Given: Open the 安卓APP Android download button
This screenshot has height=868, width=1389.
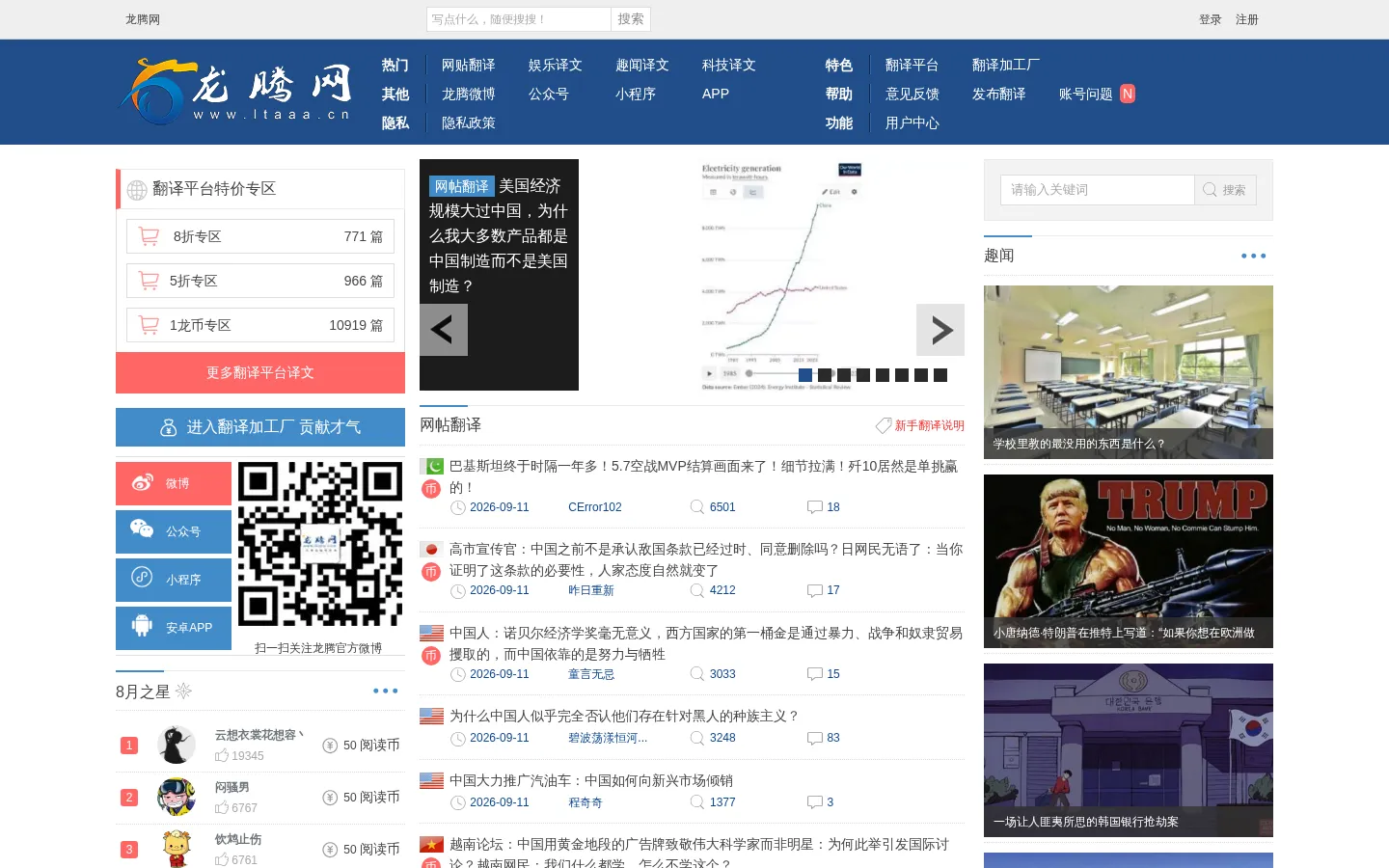Looking at the screenshot, I should pyautogui.click(x=174, y=628).
